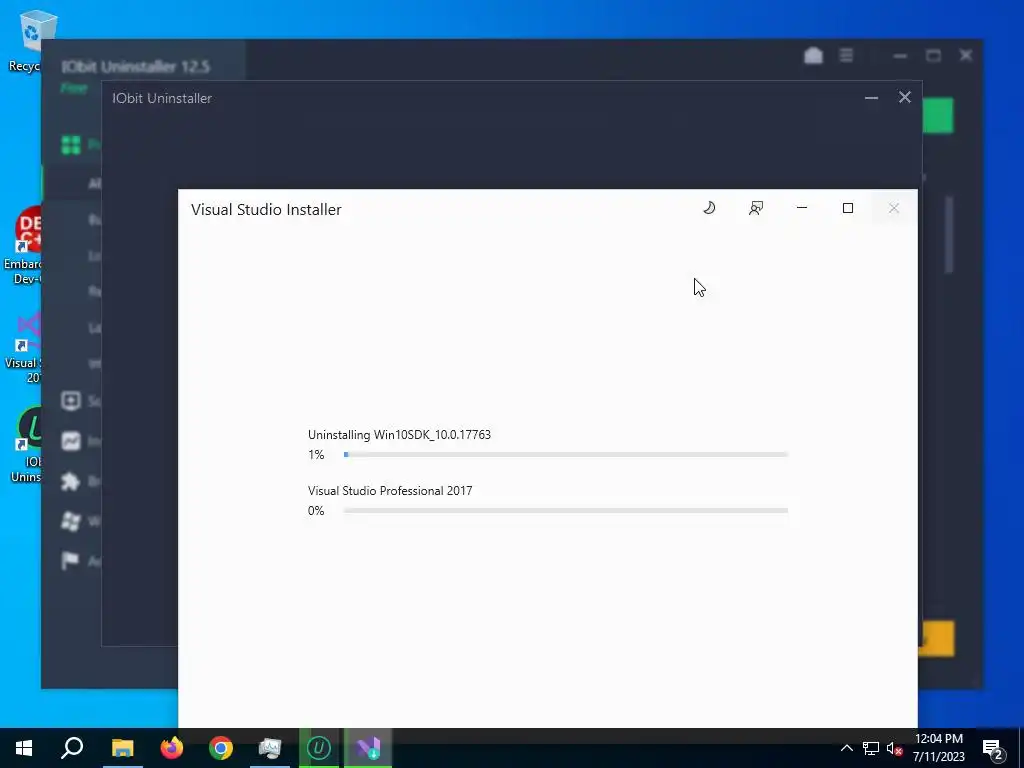Screen dimensions: 1024x768
Task: Minimize the IObit Uninstaller 12.5 main window
Action: coord(901,56)
